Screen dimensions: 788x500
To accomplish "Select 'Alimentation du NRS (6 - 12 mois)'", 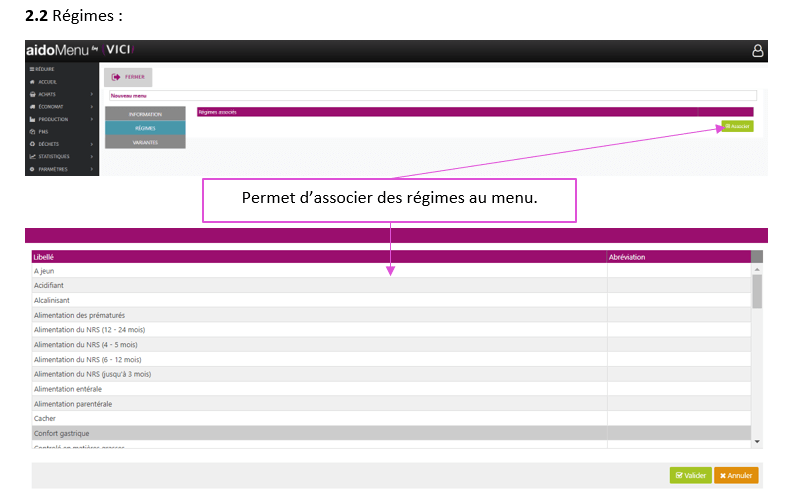I will pos(391,359).
